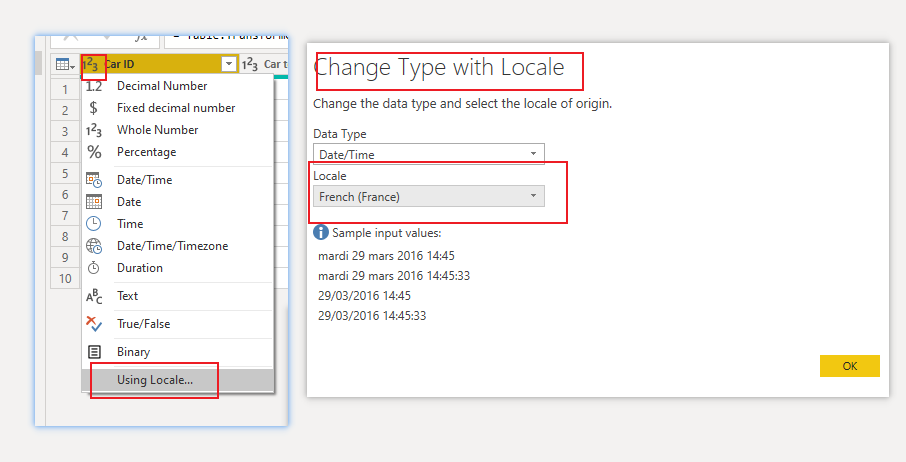
Task: Select row number 3 header
Action: coord(65,132)
